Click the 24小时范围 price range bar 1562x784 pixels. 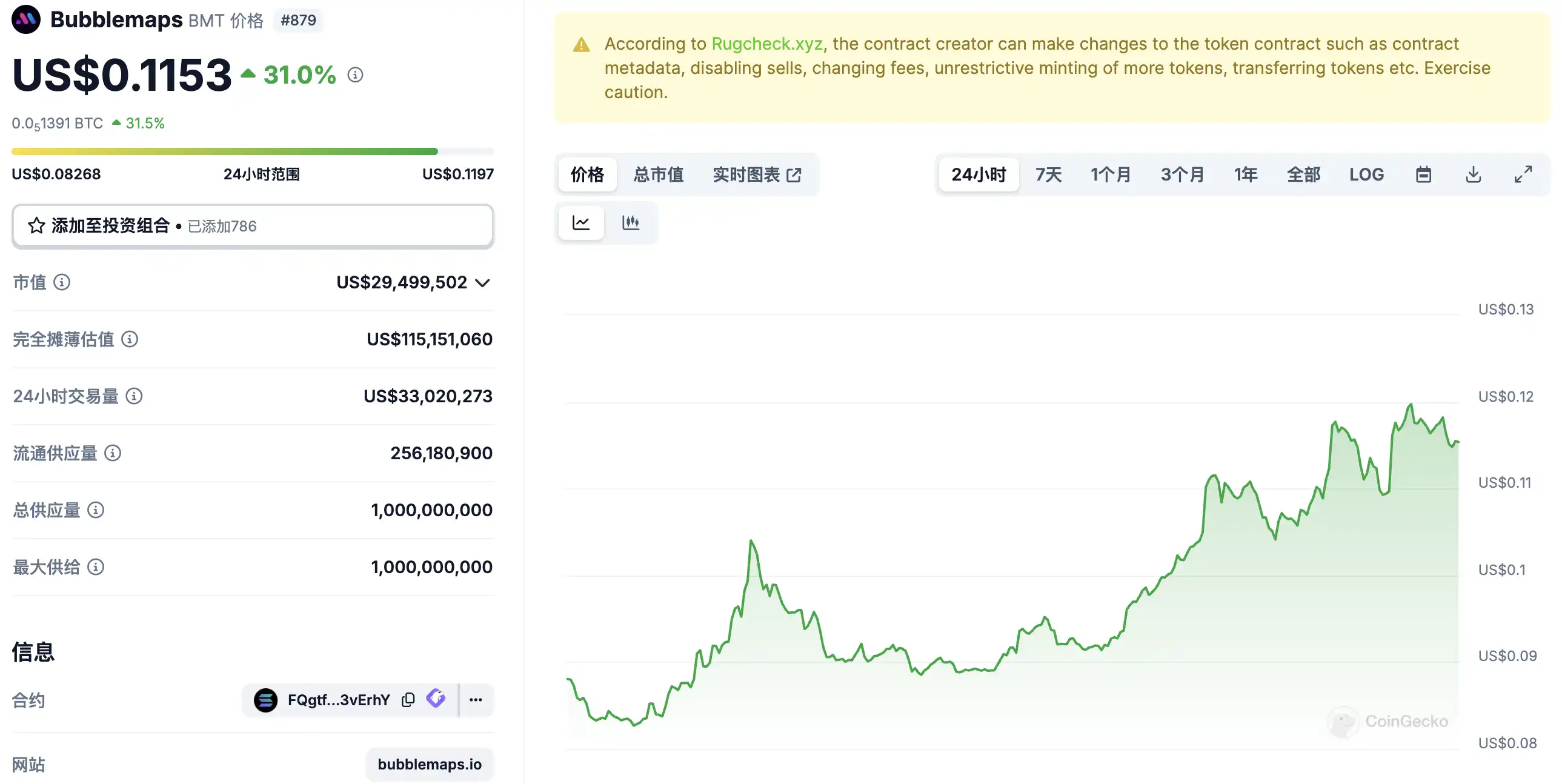tap(252, 151)
